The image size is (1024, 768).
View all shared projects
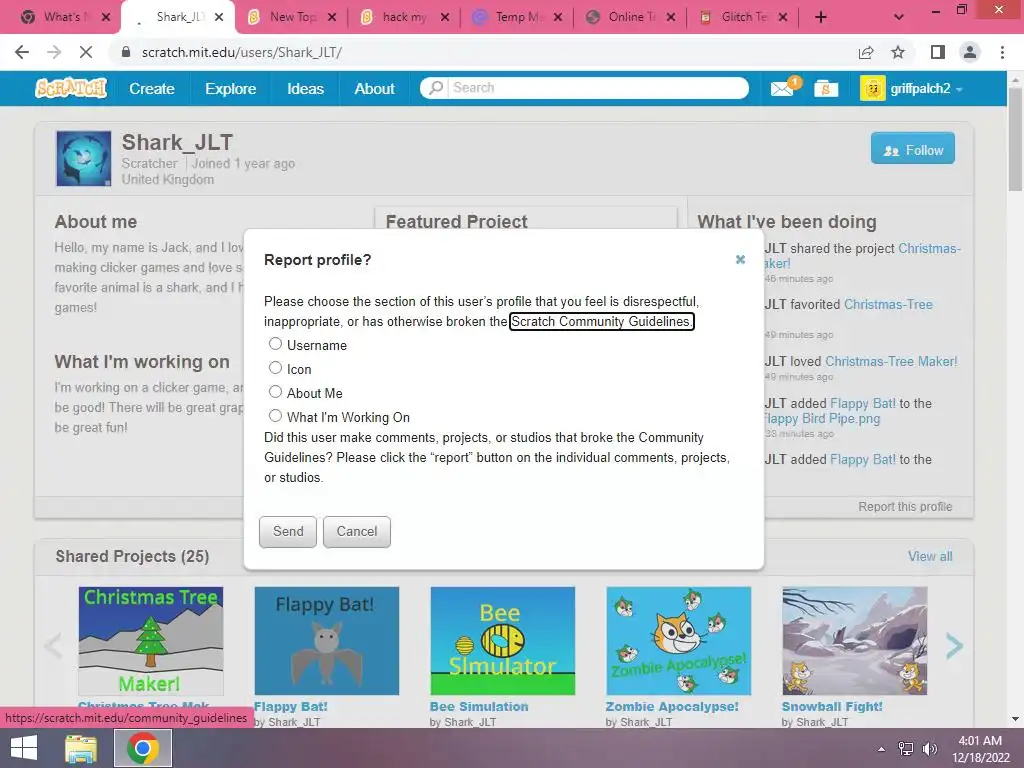930,556
